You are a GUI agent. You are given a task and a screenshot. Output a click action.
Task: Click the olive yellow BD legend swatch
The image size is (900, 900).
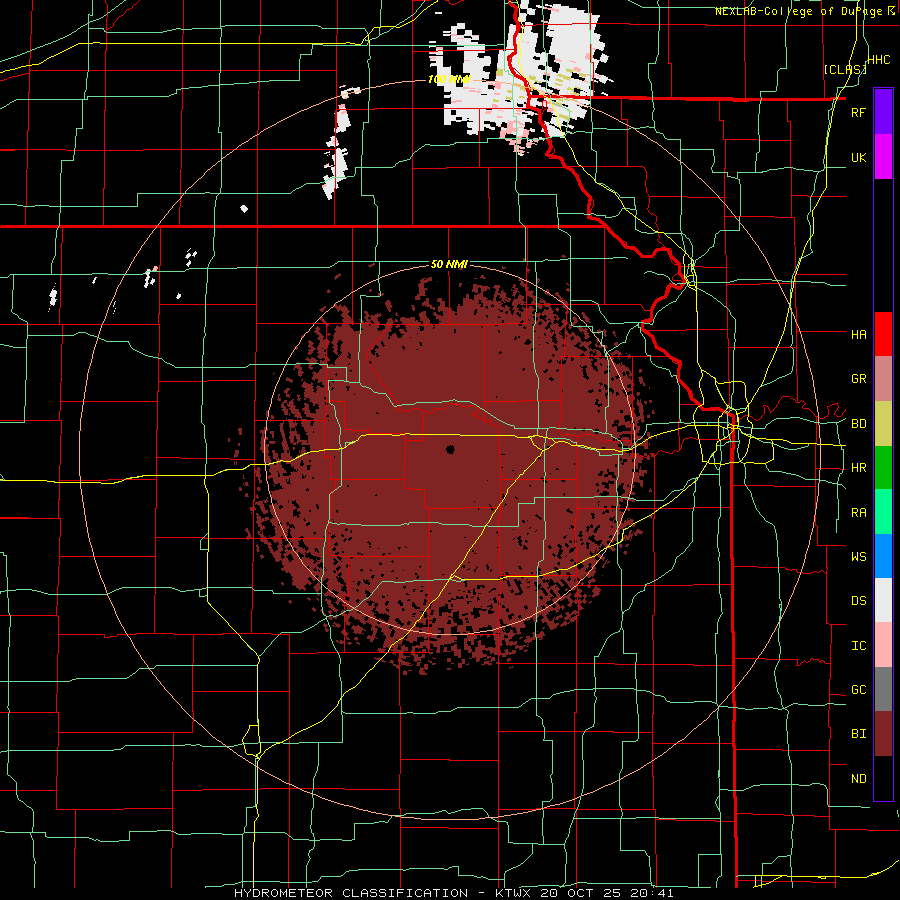tap(883, 424)
